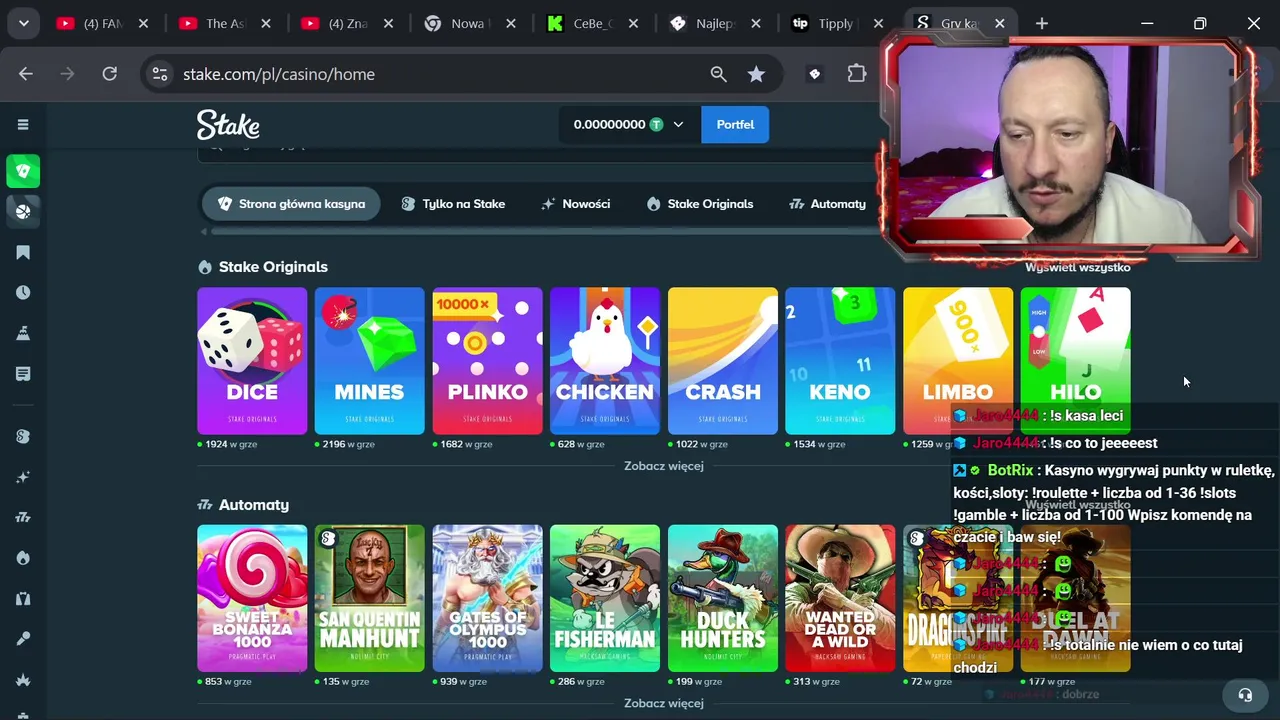Open live support headset icon
Image resolution: width=1280 pixels, height=720 pixels.
pyautogui.click(x=1245, y=695)
